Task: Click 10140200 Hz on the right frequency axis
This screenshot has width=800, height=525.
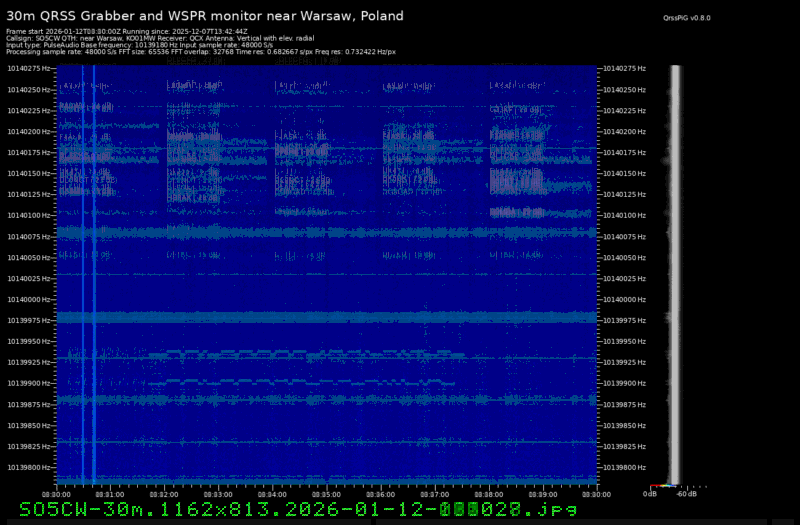Action: coord(624,132)
